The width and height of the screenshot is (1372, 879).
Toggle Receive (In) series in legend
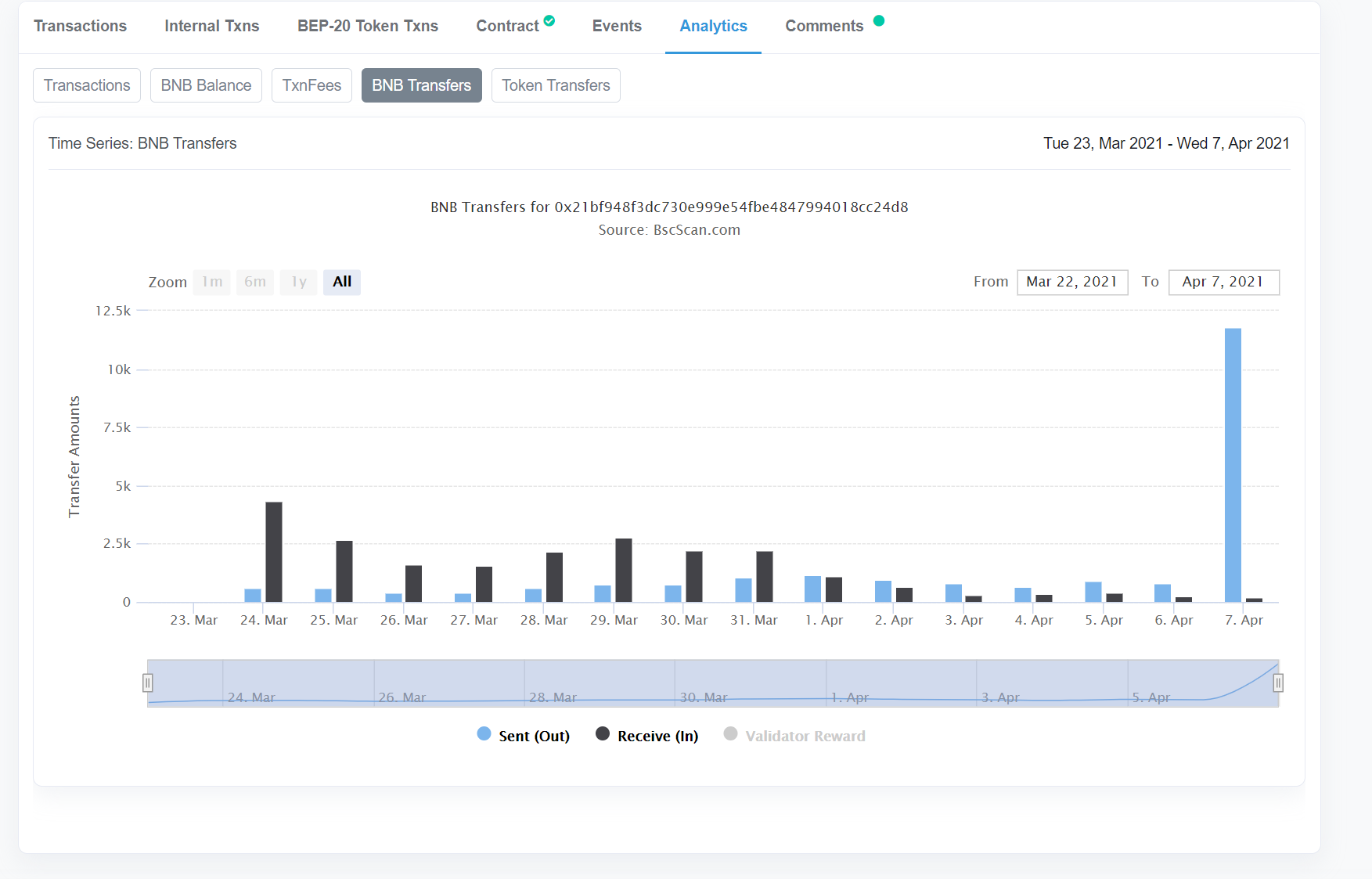click(x=647, y=736)
